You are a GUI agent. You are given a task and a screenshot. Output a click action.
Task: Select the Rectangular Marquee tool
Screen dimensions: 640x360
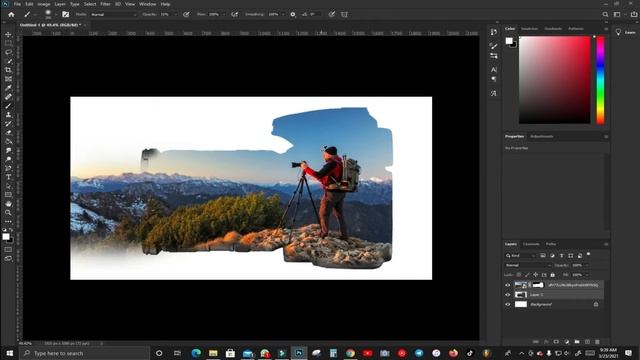click(8, 43)
